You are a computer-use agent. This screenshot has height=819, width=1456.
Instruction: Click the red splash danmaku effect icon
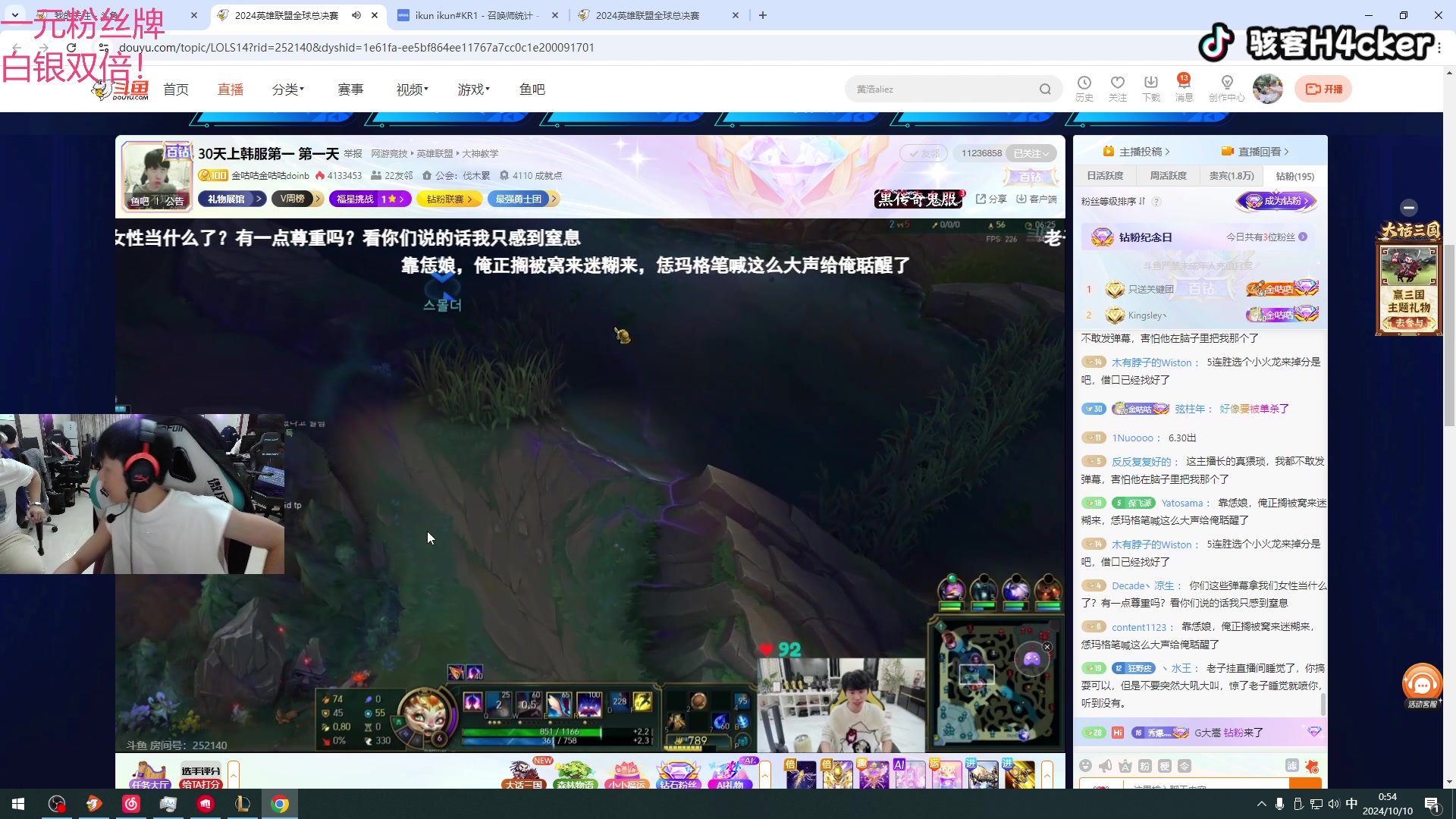[x=1312, y=766]
